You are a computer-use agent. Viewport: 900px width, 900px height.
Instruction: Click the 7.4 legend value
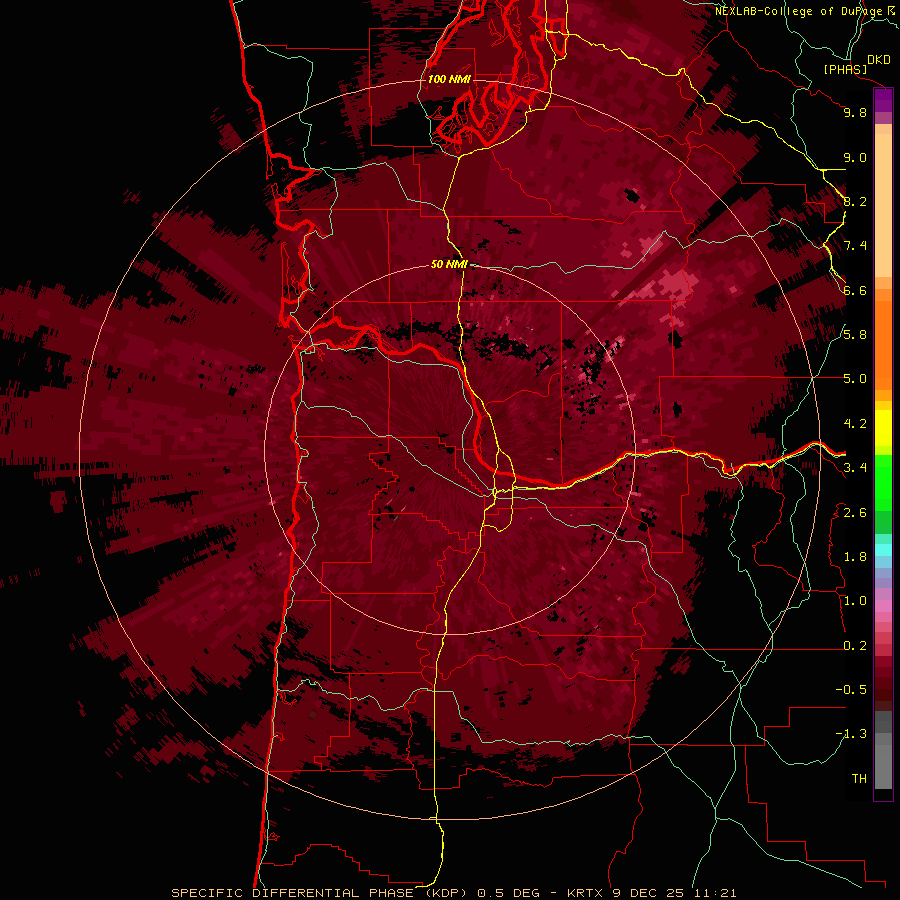tap(855, 246)
